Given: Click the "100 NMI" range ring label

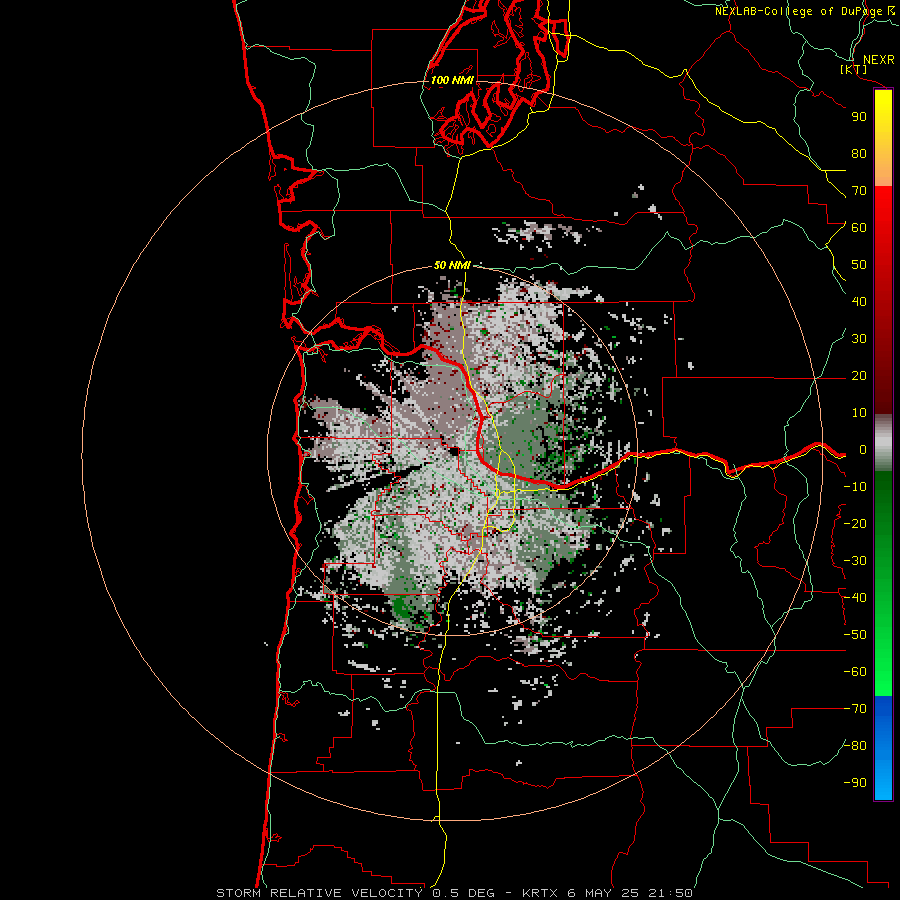Looking at the screenshot, I should 452,80.
